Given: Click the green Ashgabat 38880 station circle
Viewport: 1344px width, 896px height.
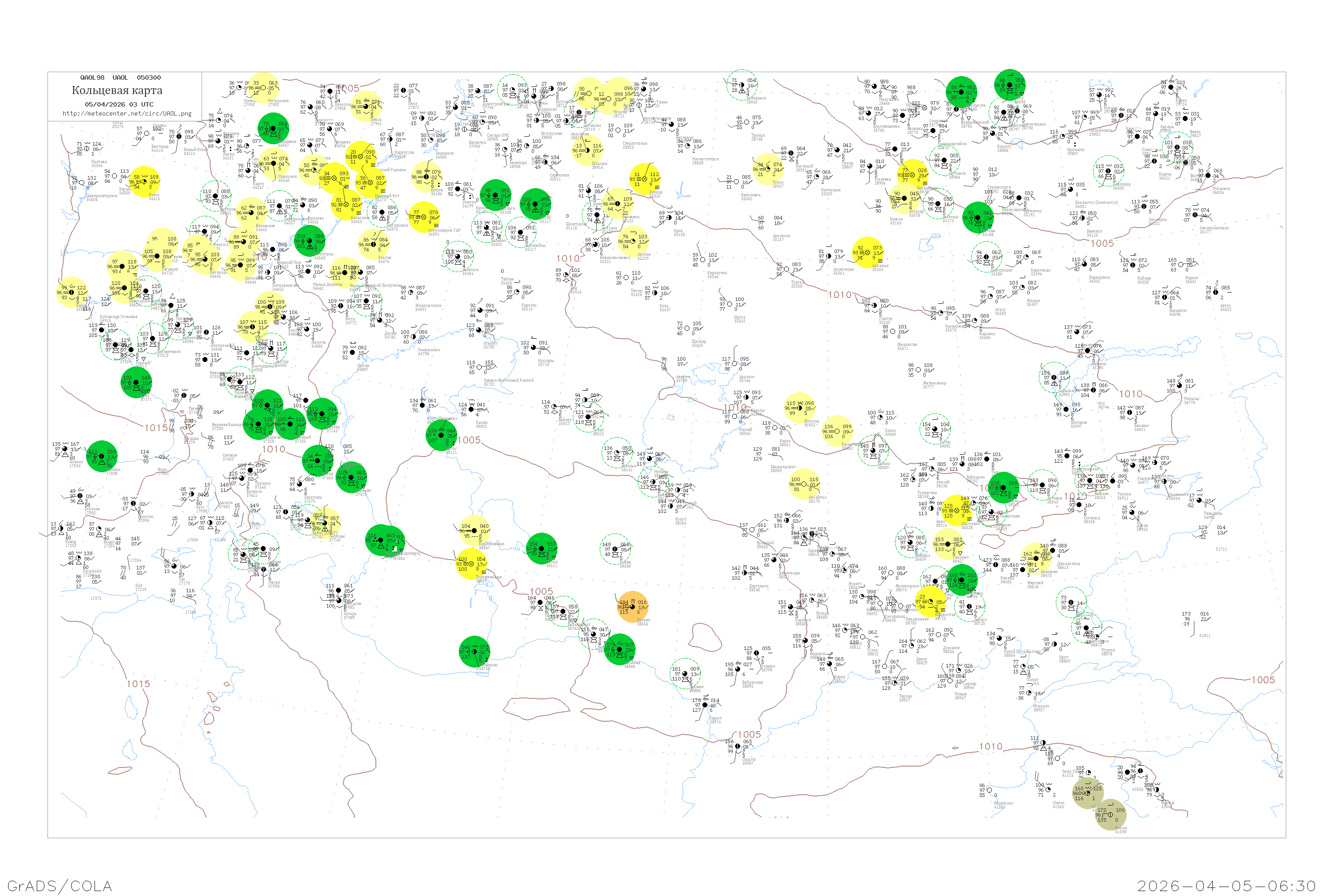Looking at the screenshot, I should 620,650.
